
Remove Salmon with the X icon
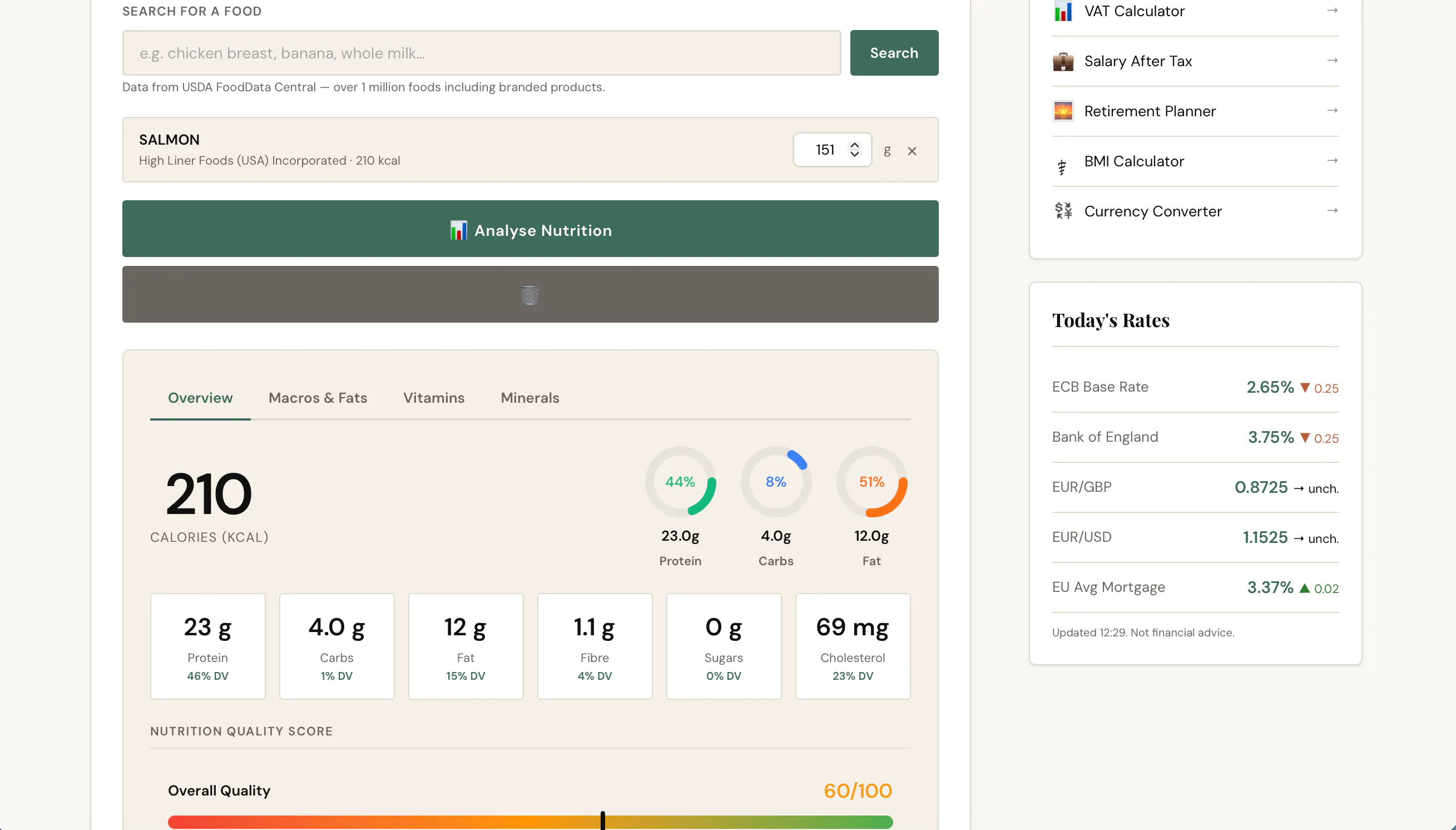pos(912,151)
